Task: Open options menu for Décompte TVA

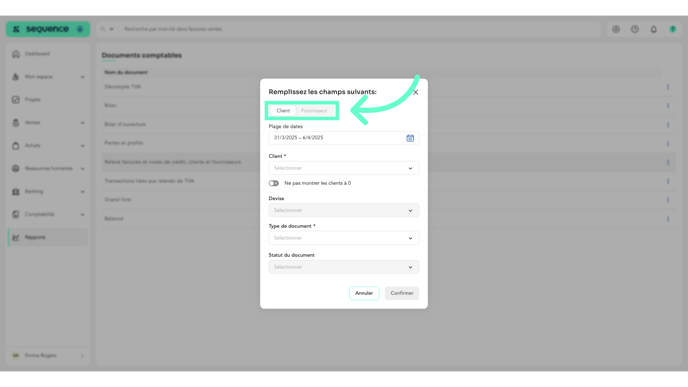Action: click(x=668, y=87)
